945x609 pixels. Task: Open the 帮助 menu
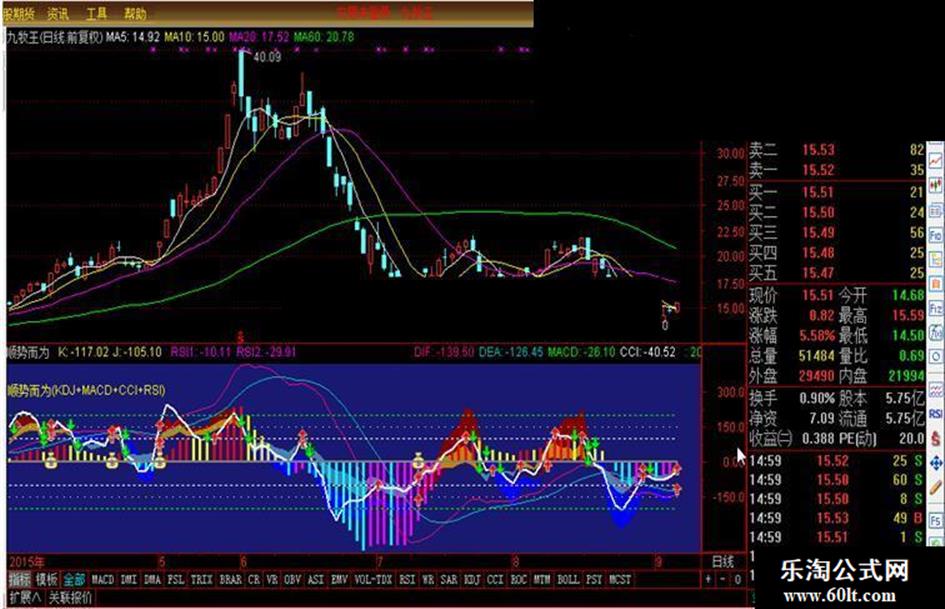[x=135, y=13]
